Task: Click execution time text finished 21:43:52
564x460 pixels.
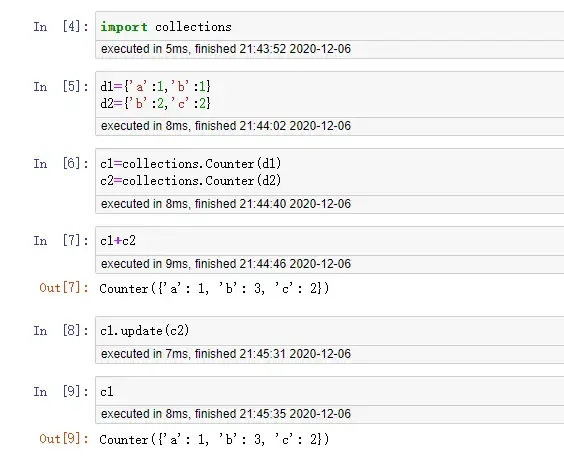Action: [x=226, y=49]
